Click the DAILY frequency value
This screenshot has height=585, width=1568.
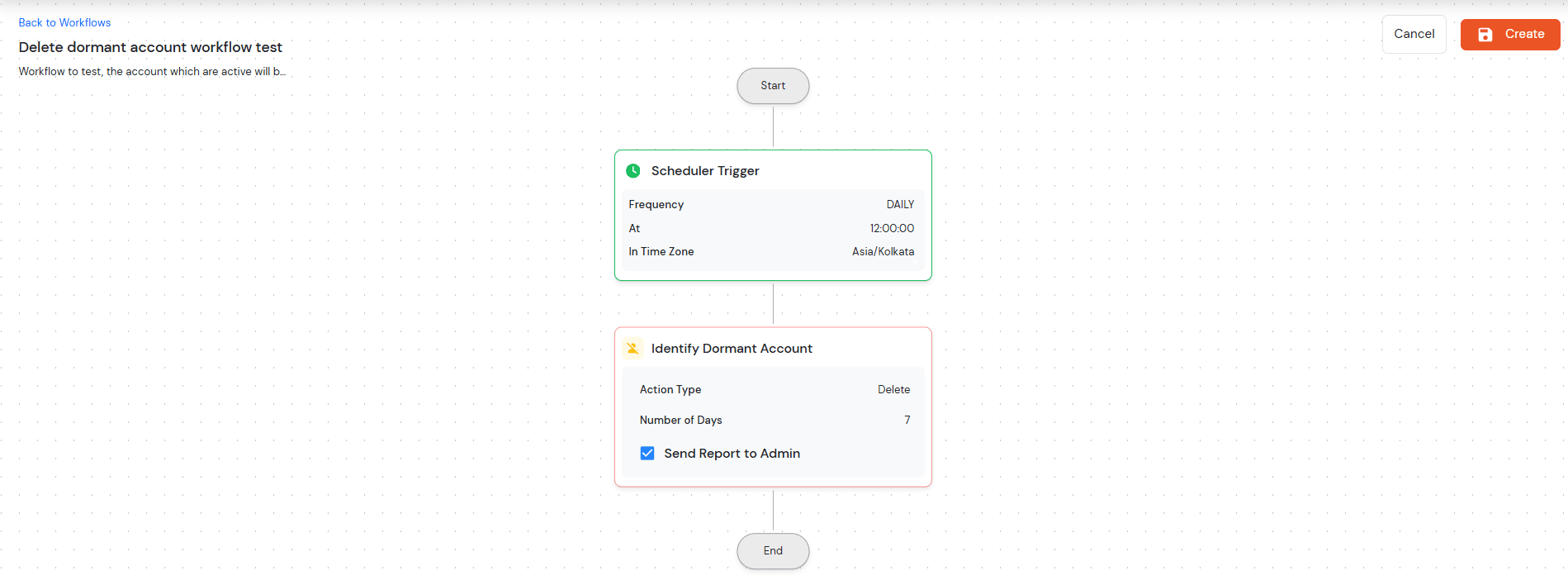900,205
